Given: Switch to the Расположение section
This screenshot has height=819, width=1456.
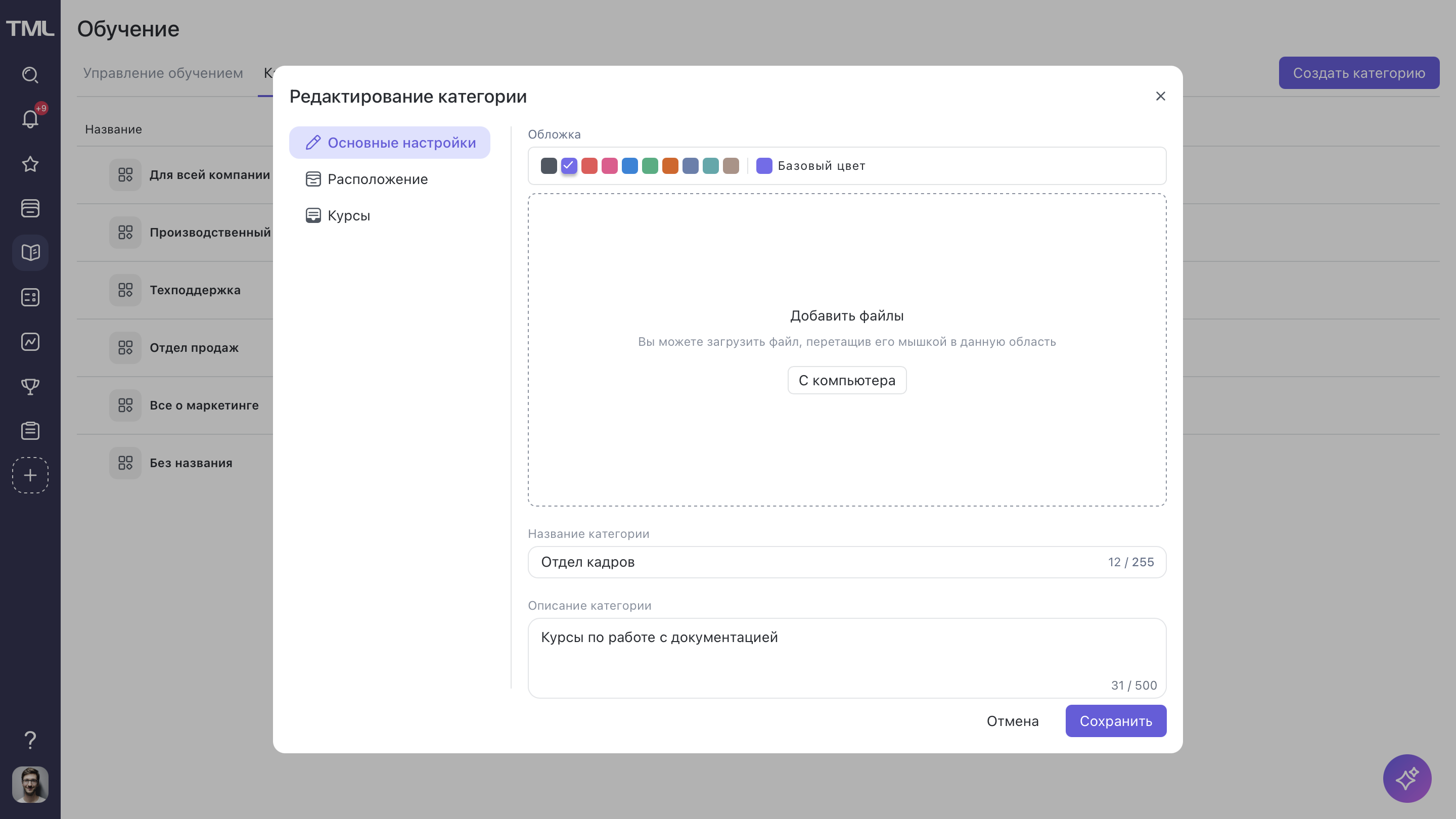Looking at the screenshot, I should click(377, 179).
